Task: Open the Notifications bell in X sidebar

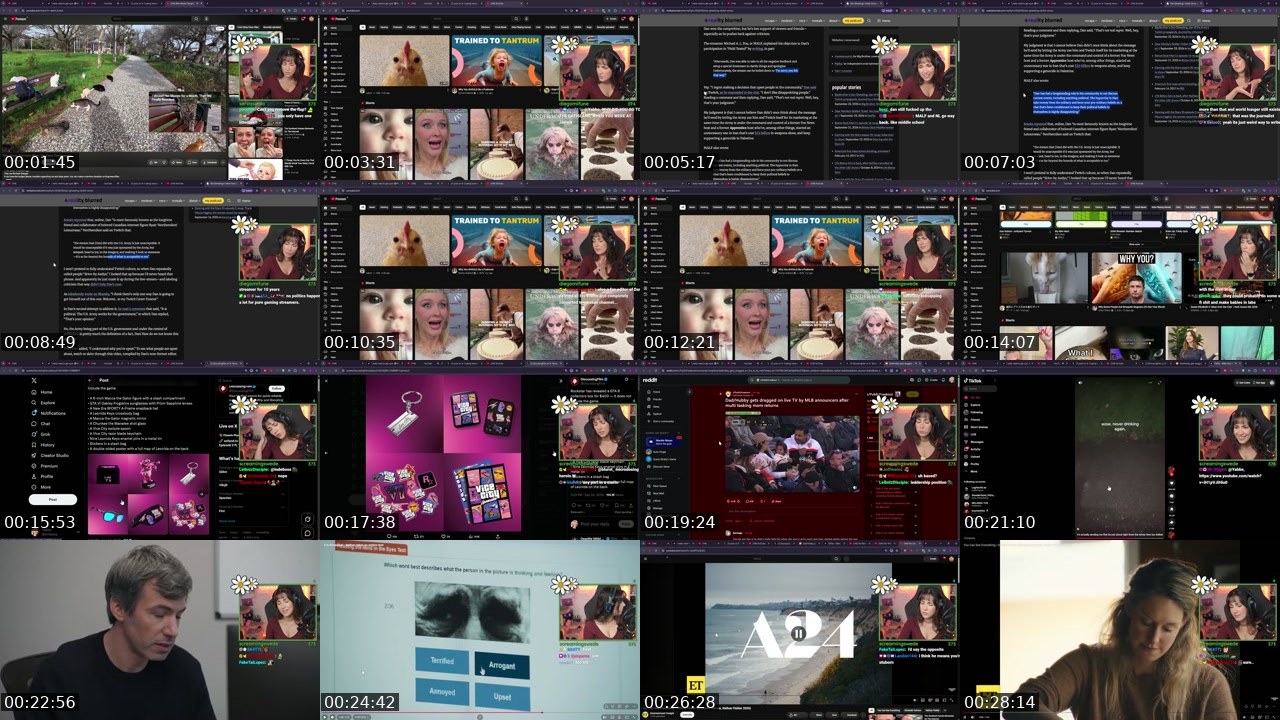Action: [x=33, y=413]
